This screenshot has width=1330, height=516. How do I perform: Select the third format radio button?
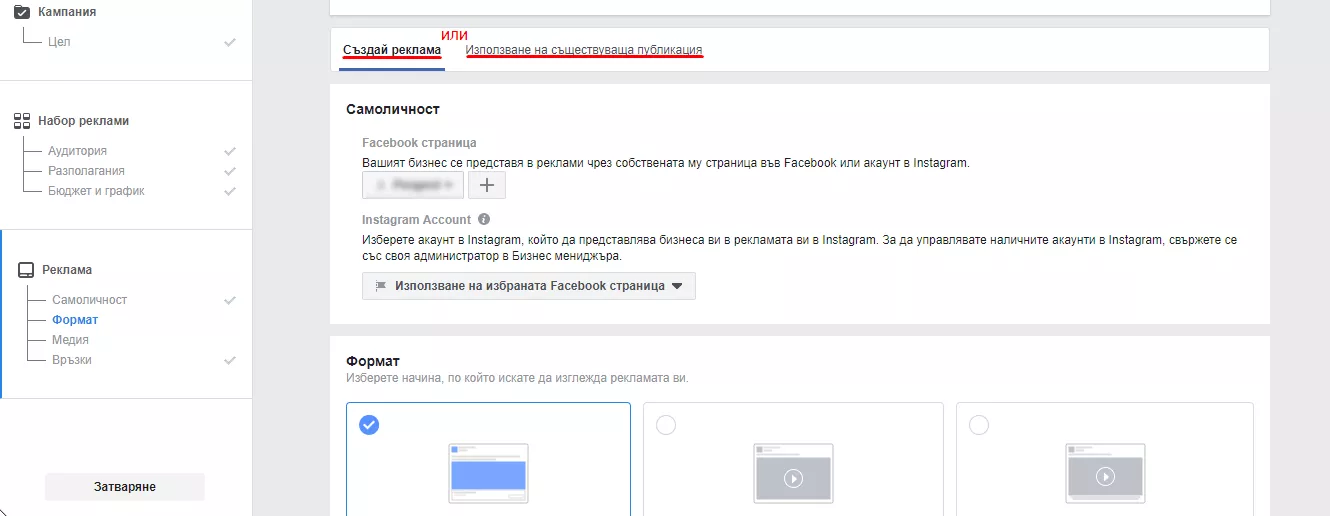click(979, 425)
